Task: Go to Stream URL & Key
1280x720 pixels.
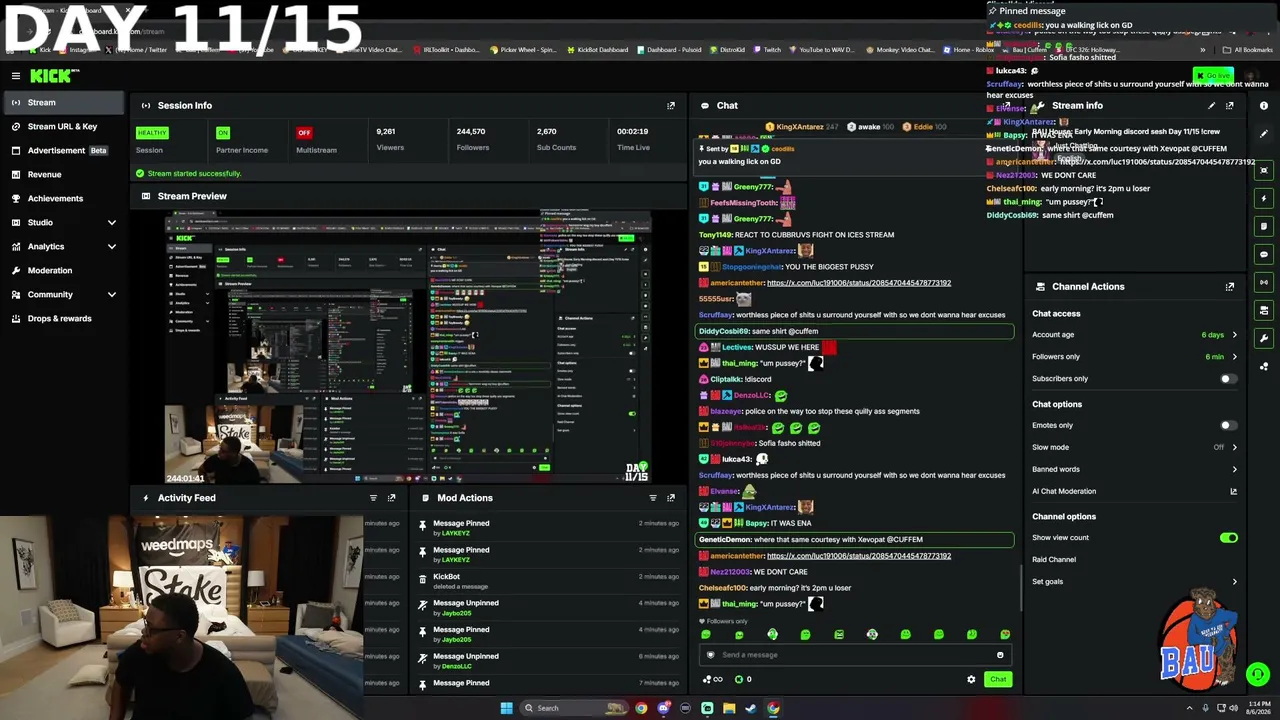Action: 64,126
